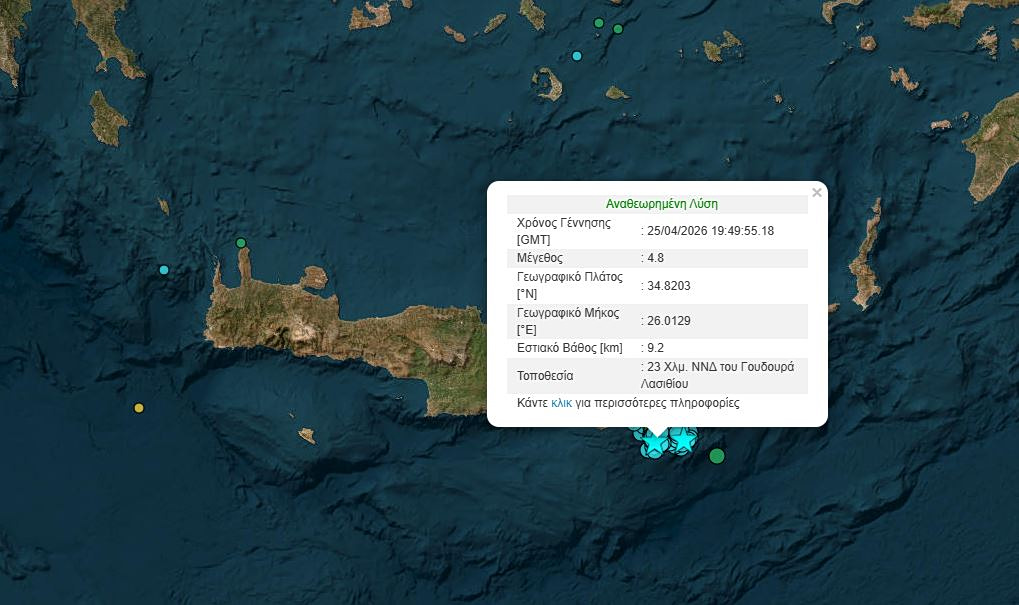The width and height of the screenshot is (1019, 605).
Task: Click the longitude value 26.0129
Action: coord(669,321)
